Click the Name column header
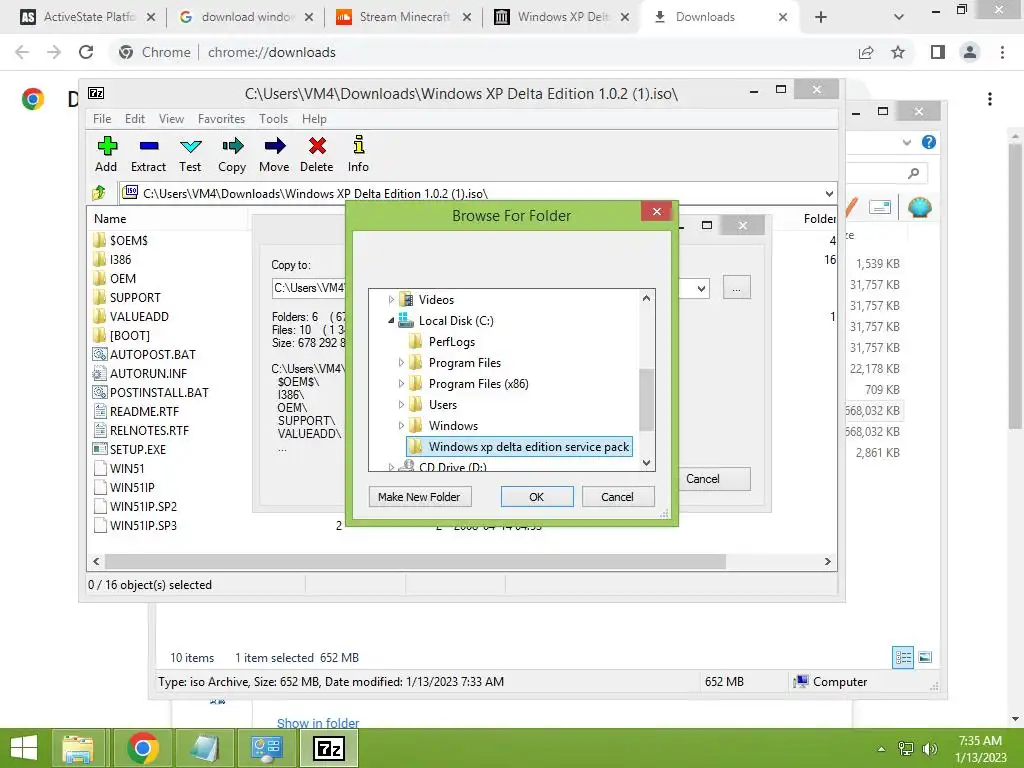The image size is (1024, 768). [110, 219]
